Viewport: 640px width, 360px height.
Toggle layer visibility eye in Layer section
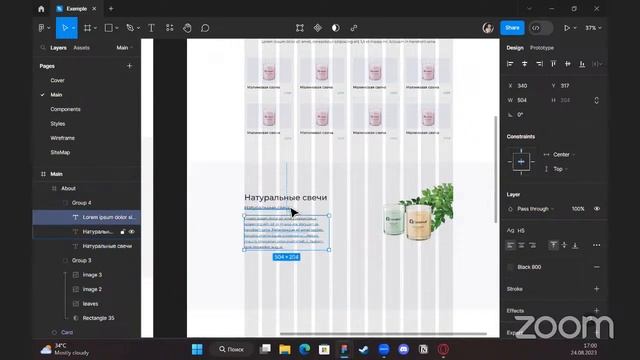(x=596, y=209)
